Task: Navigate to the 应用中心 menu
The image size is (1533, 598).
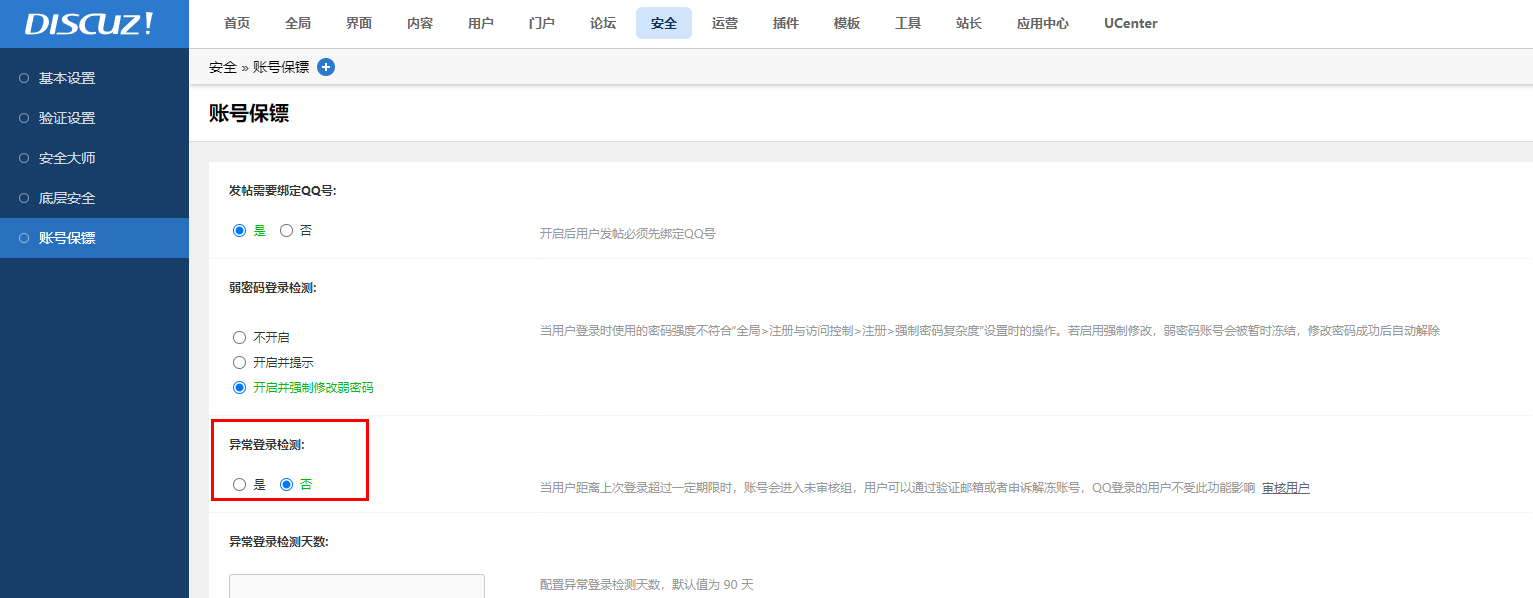Action: click(1043, 22)
